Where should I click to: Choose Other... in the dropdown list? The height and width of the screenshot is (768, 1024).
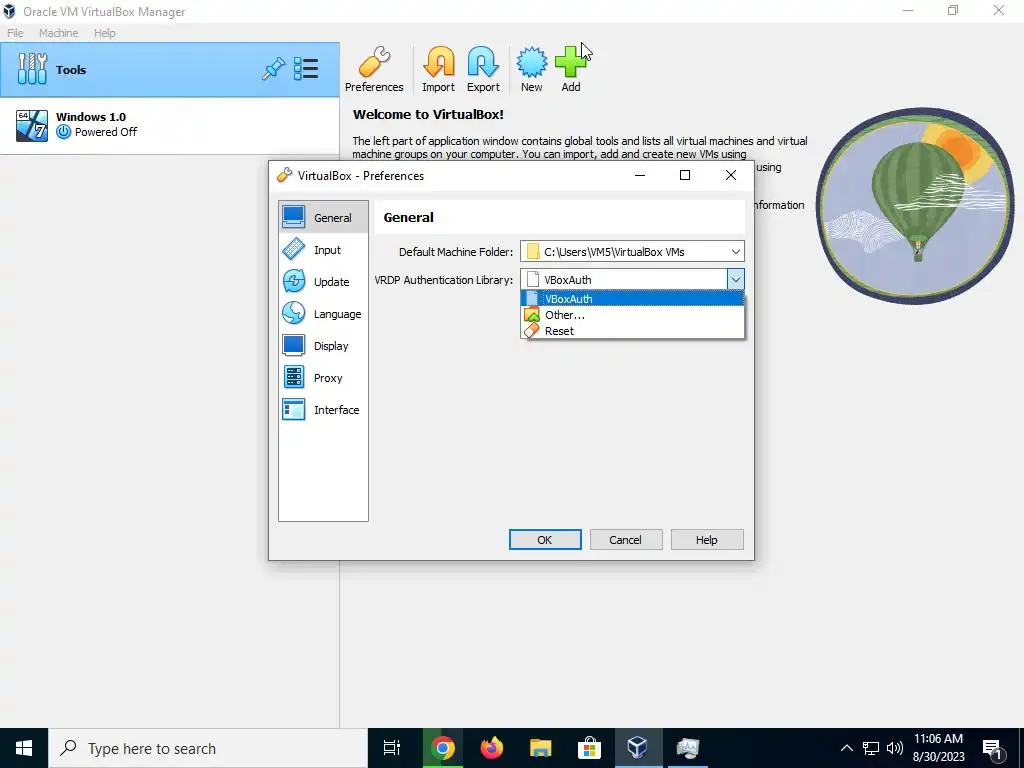click(632, 315)
